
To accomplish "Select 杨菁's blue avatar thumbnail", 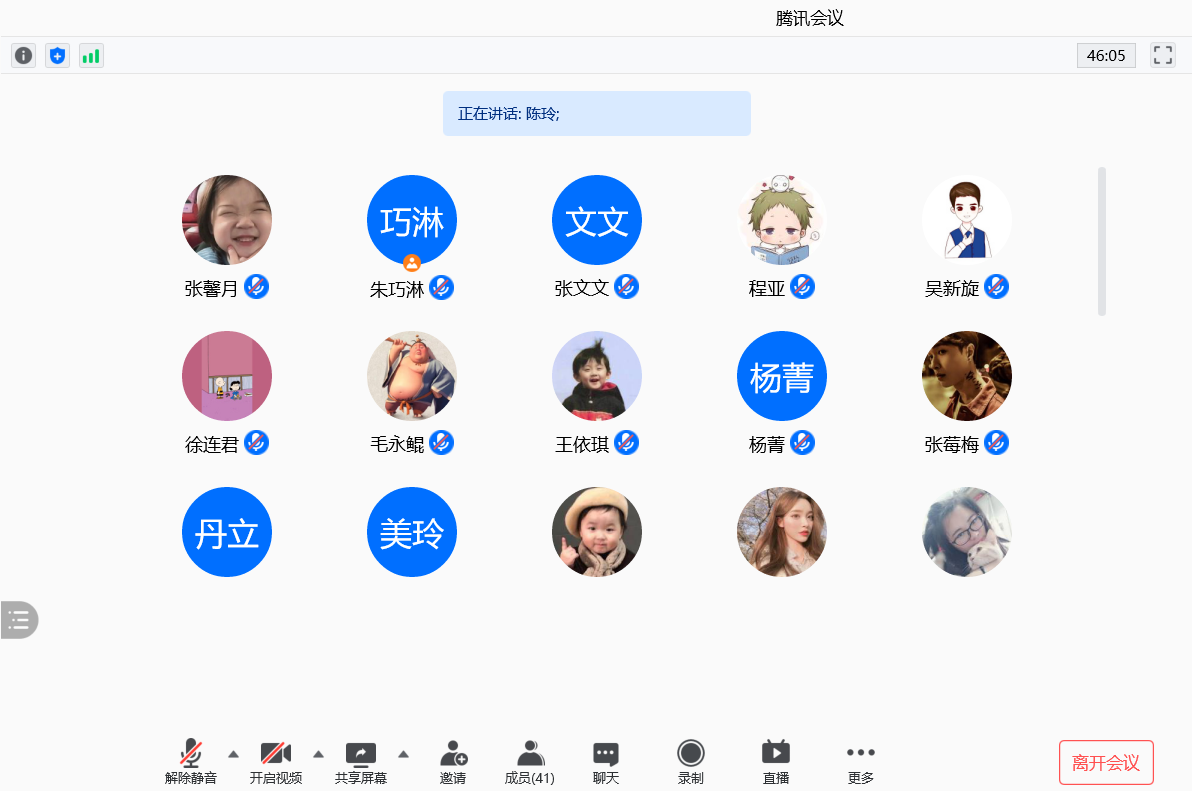I will point(782,376).
